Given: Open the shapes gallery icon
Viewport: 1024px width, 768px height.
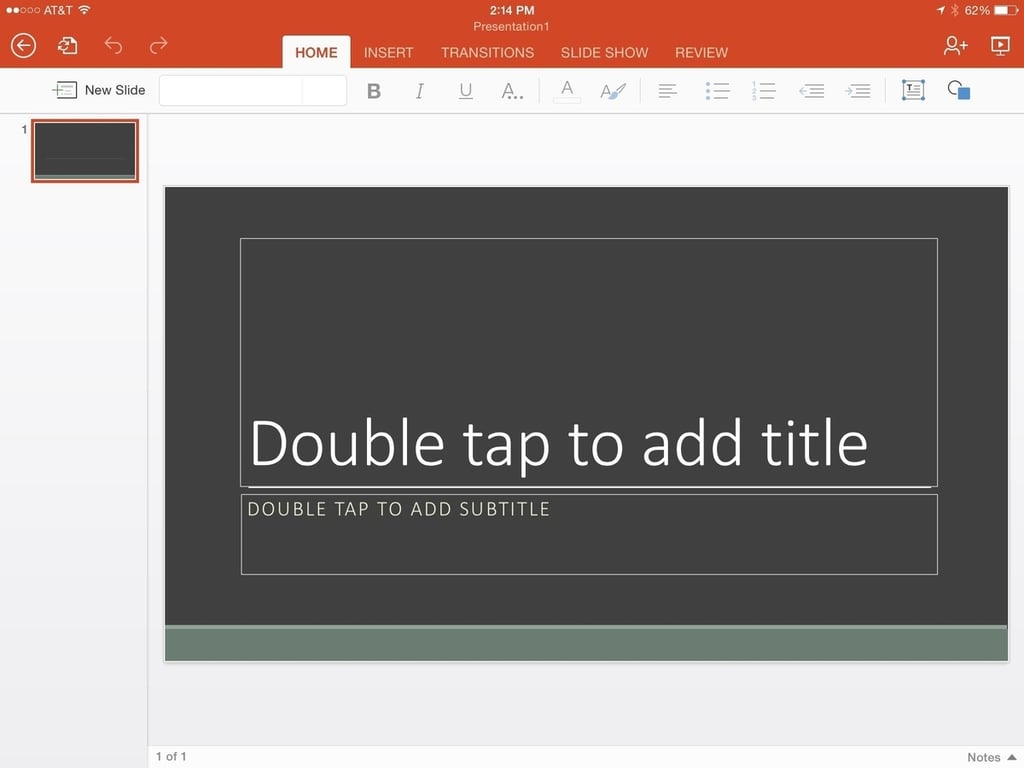Looking at the screenshot, I should coord(959,90).
